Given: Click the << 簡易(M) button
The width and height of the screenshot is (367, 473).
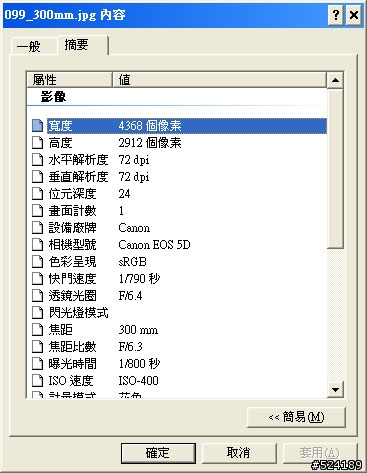Looking at the screenshot, I should click(x=296, y=417).
